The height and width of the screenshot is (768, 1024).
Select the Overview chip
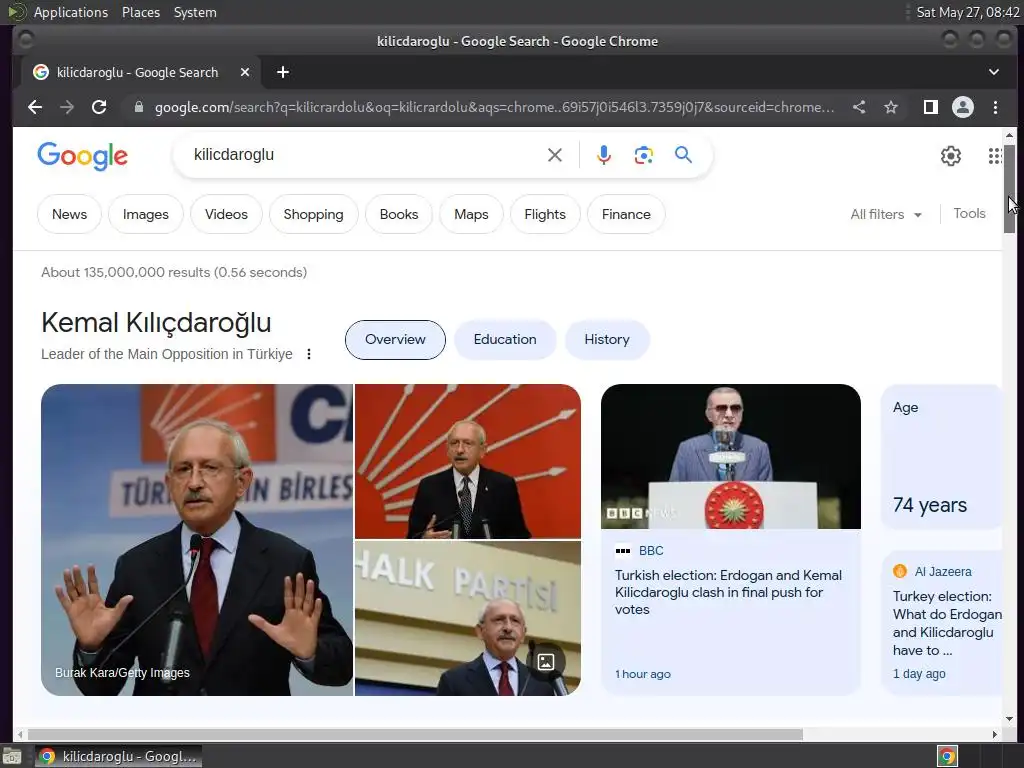(x=395, y=340)
